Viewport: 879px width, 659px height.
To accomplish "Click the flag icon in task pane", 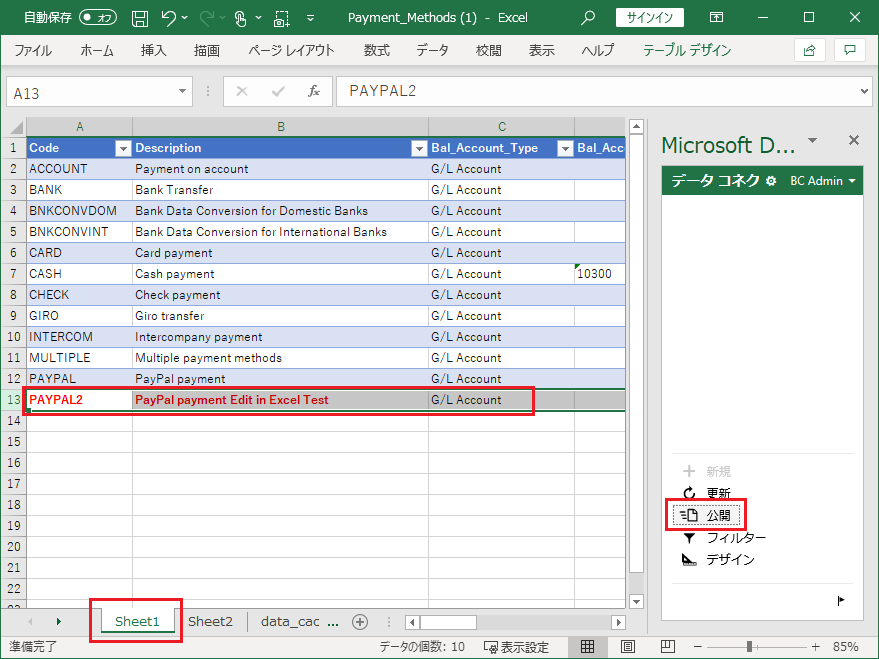I will [841, 601].
